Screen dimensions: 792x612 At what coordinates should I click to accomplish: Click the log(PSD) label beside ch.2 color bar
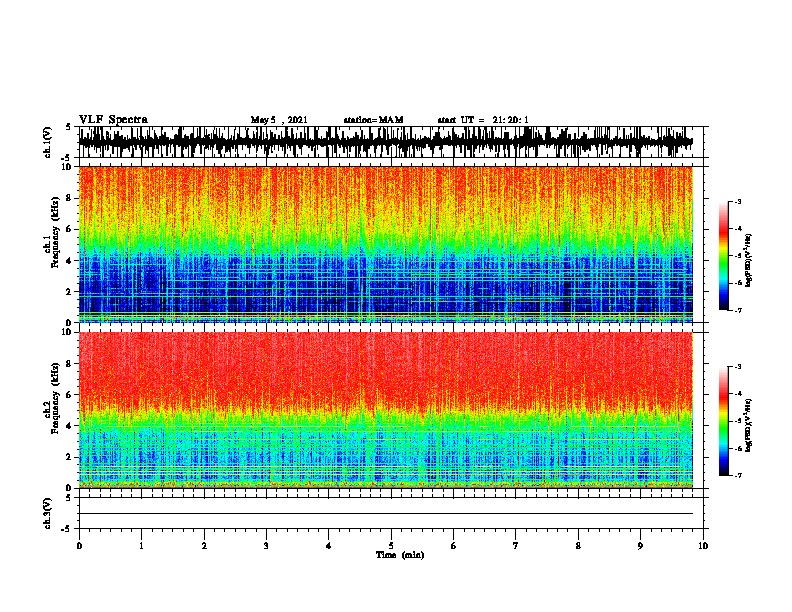click(x=749, y=425)
